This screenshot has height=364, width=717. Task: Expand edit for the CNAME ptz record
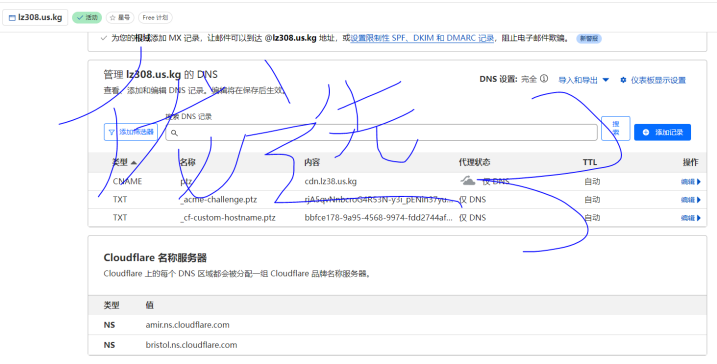point(690,182)
